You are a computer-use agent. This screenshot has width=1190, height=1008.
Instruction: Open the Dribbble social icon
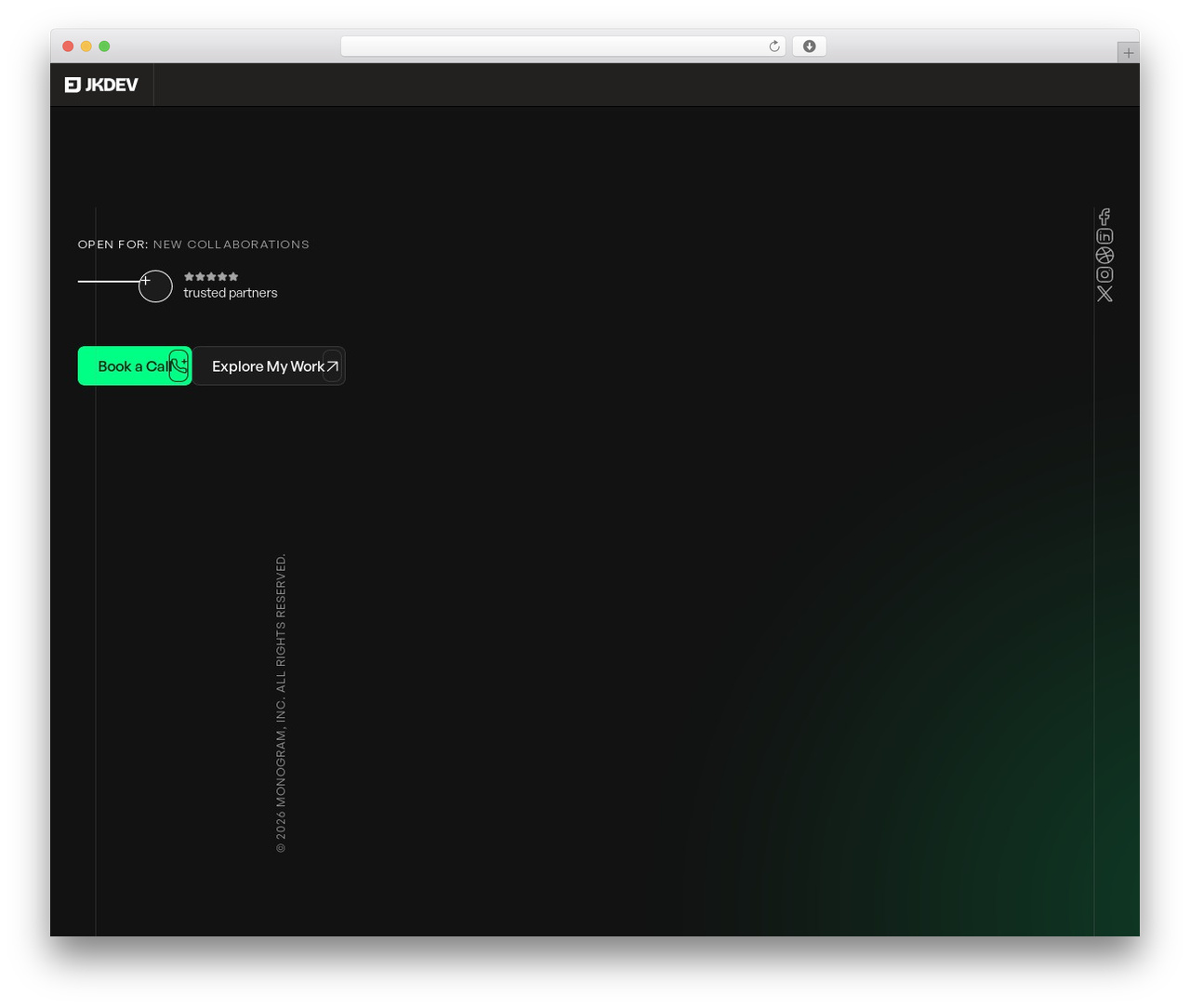point(1104,256)
